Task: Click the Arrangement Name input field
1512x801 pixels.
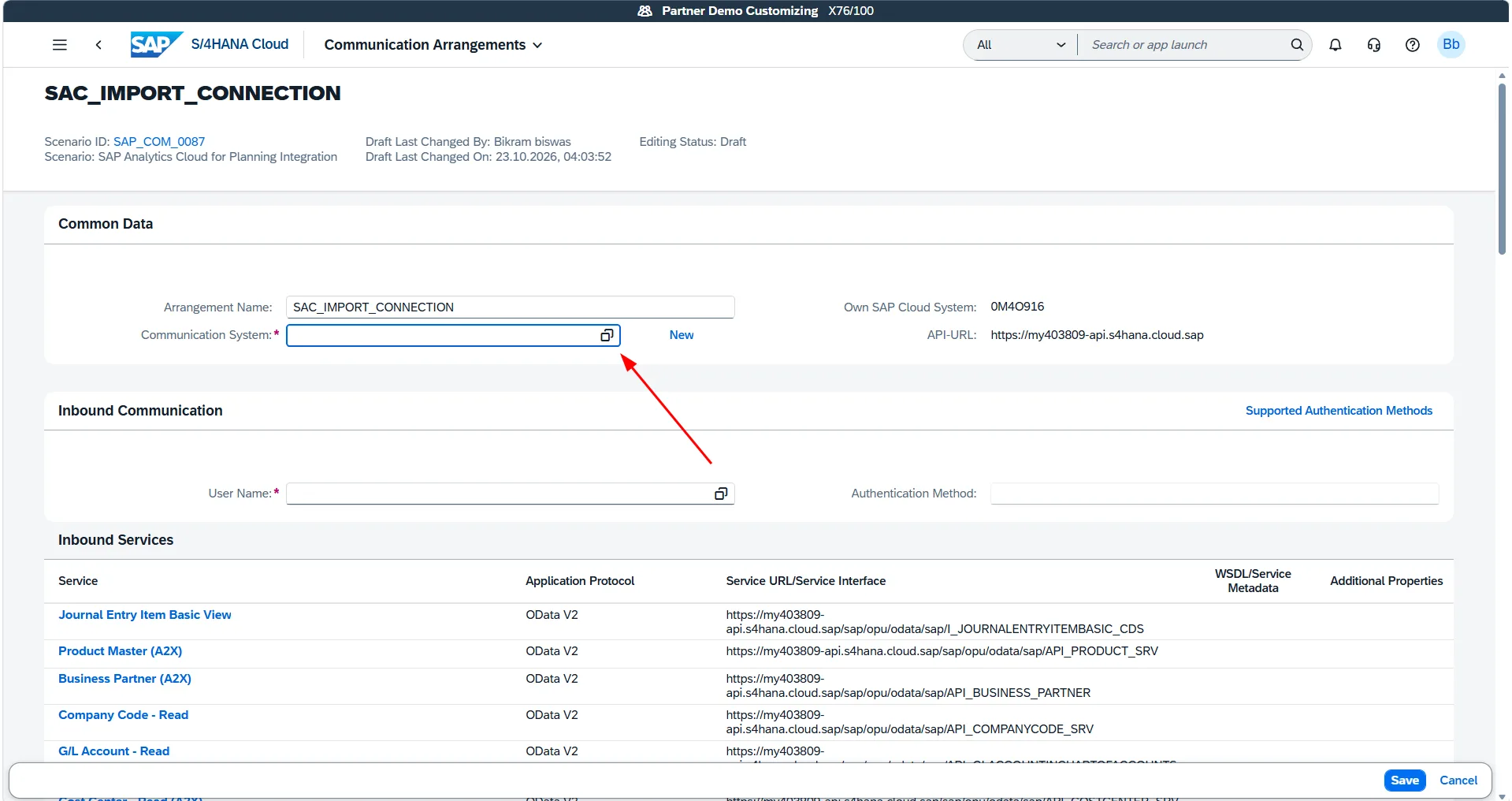Action: coord(510,307)
